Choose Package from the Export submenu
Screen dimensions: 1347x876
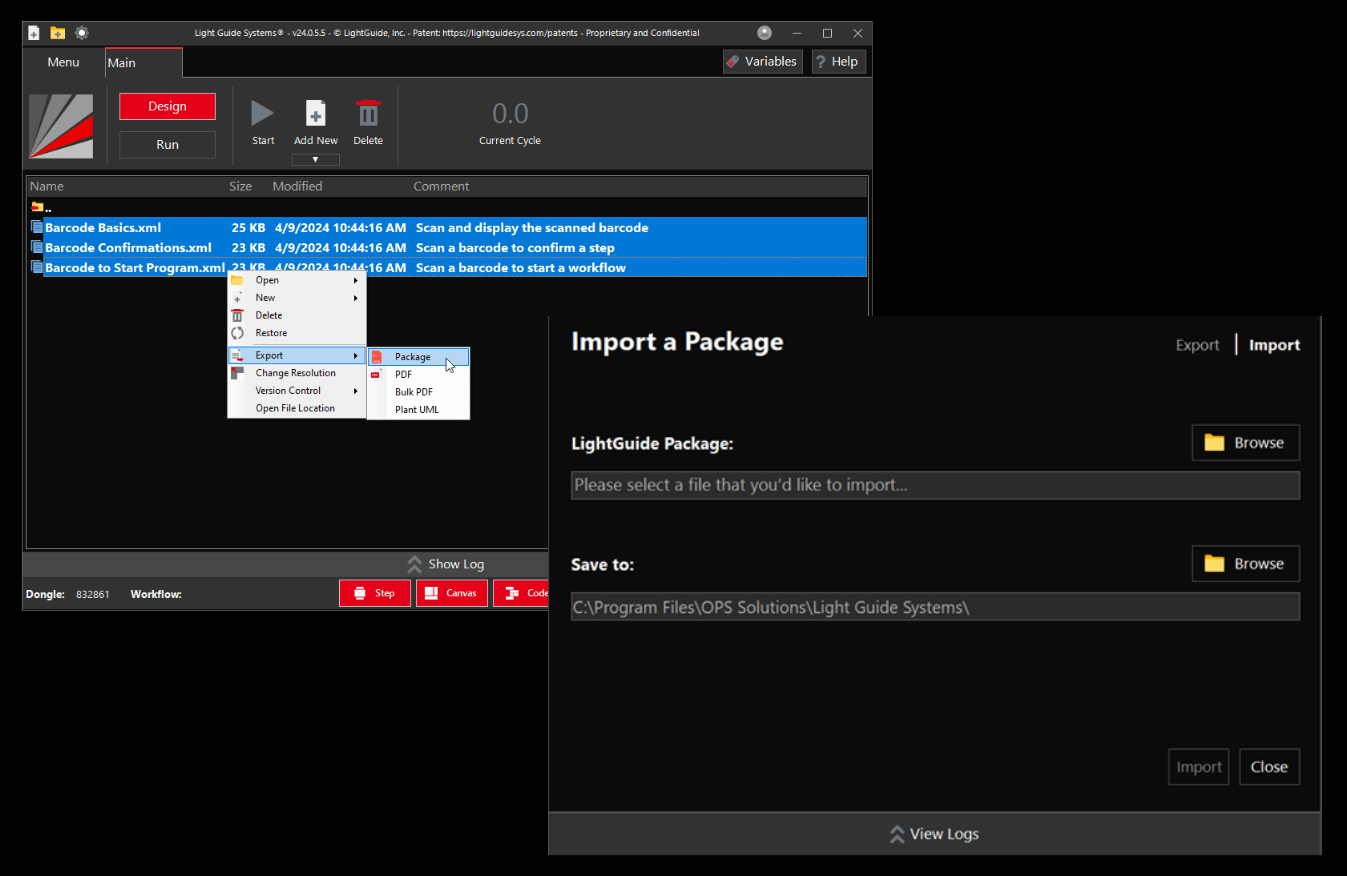[x=414, y=356]
